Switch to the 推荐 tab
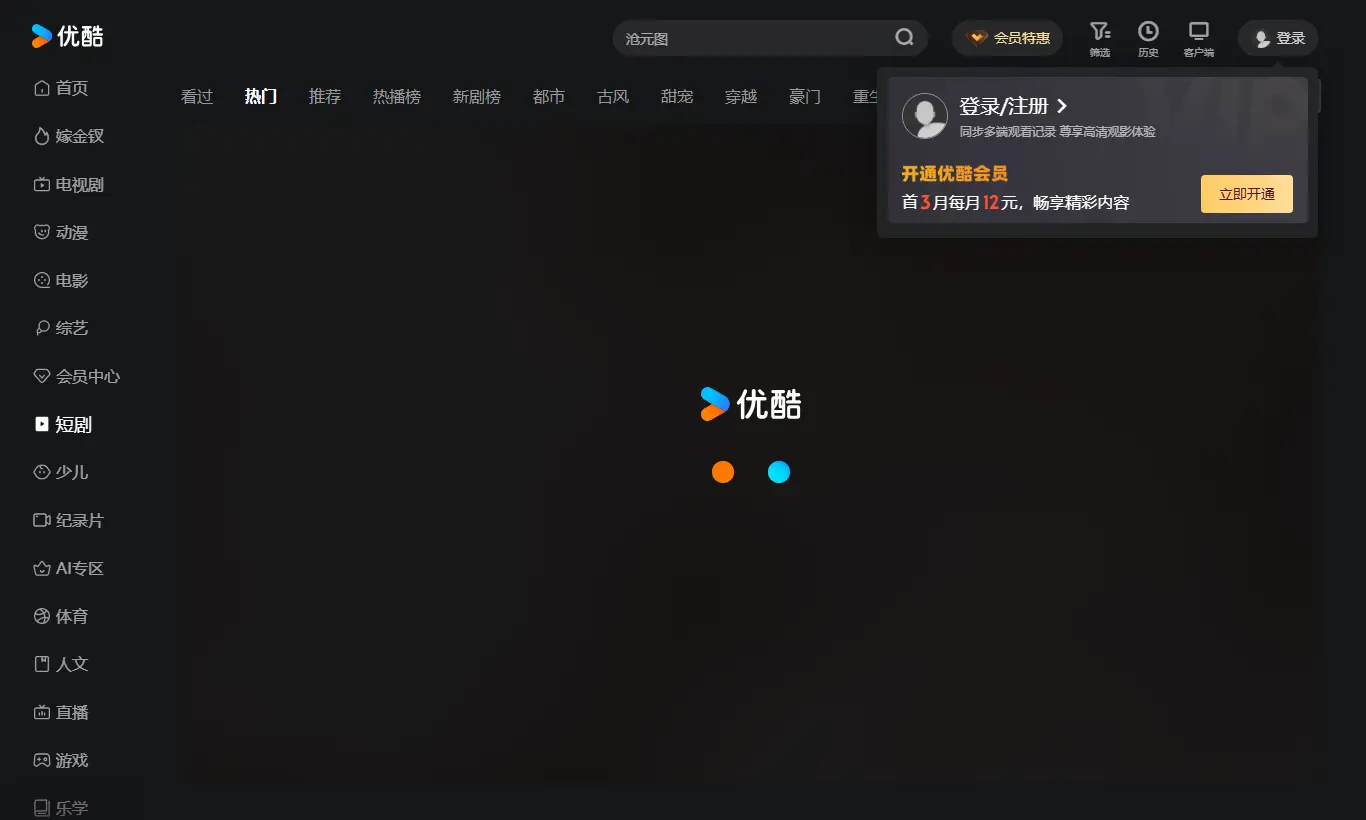 click(x=325, y=97)
